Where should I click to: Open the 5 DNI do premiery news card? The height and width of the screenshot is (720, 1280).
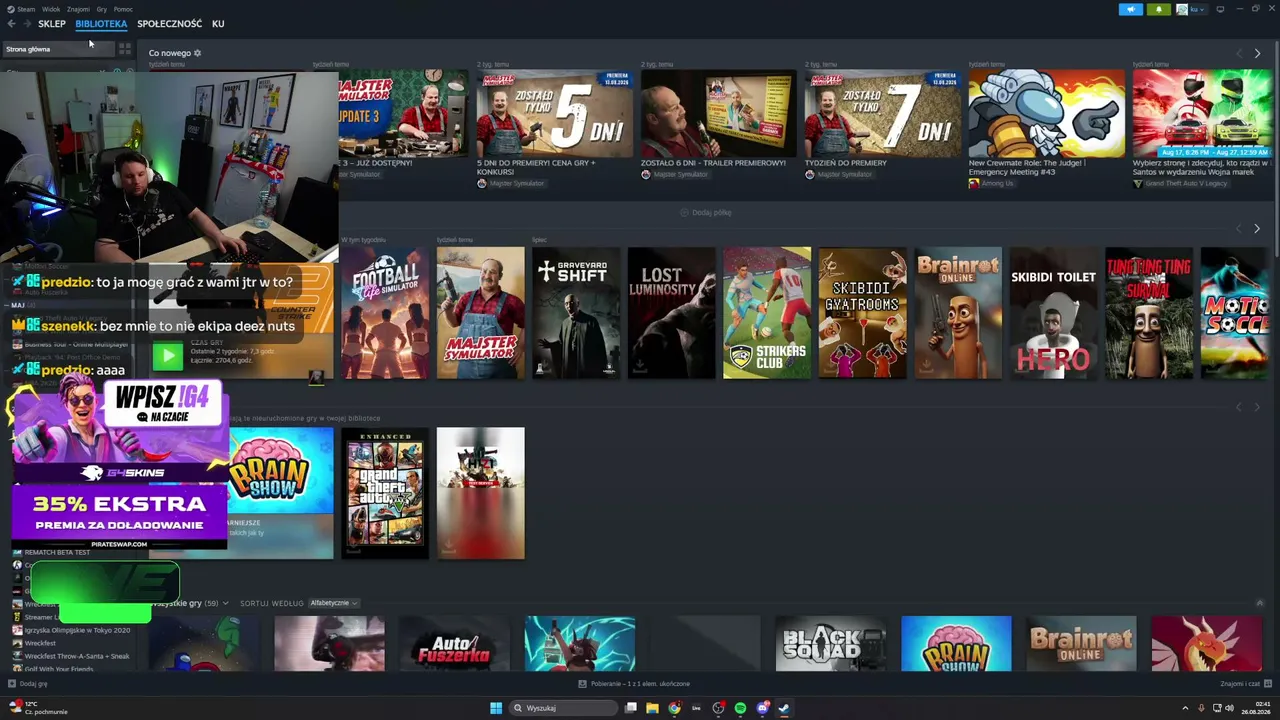[555, 113]
